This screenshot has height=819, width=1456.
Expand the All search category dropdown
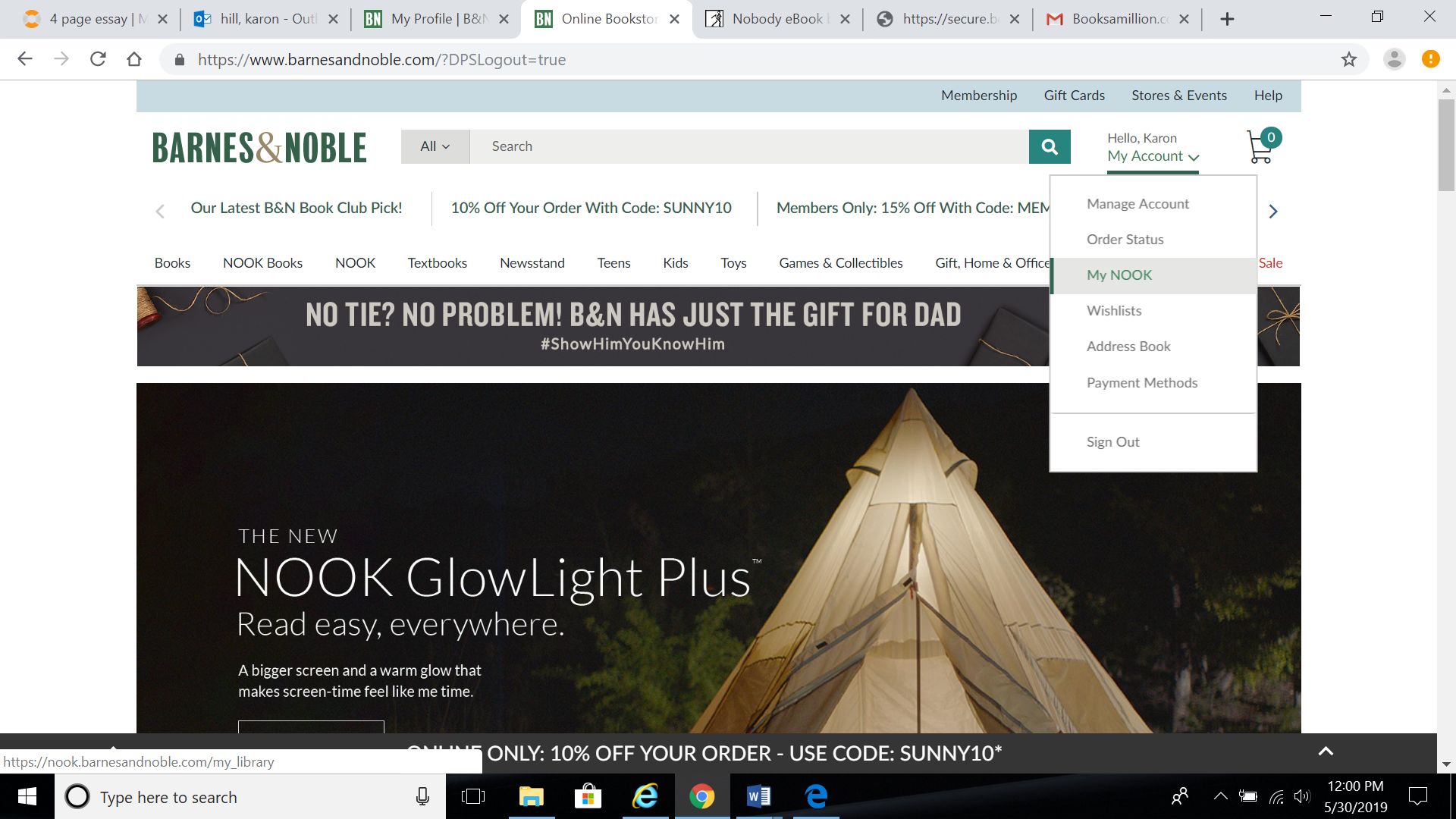435,146
